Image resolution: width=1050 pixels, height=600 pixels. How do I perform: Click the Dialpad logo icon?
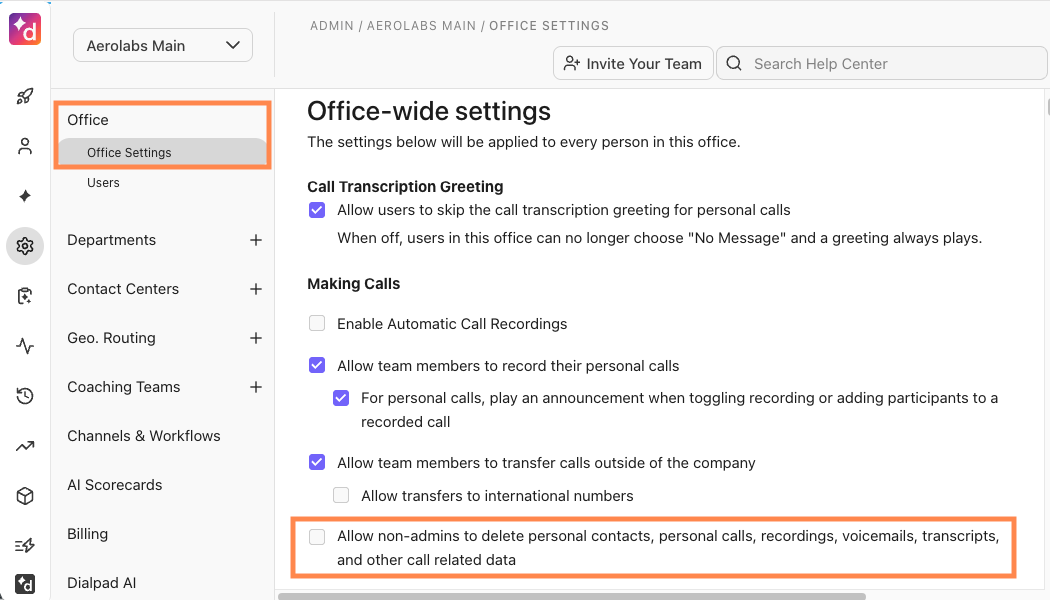click(25, 29)
